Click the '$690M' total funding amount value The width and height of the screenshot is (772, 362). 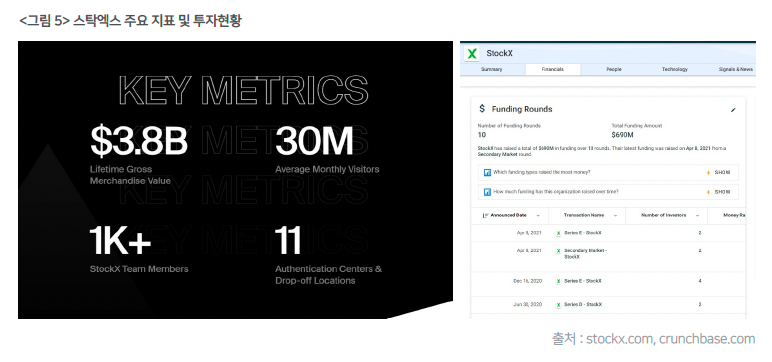click(x=622, y=135)
